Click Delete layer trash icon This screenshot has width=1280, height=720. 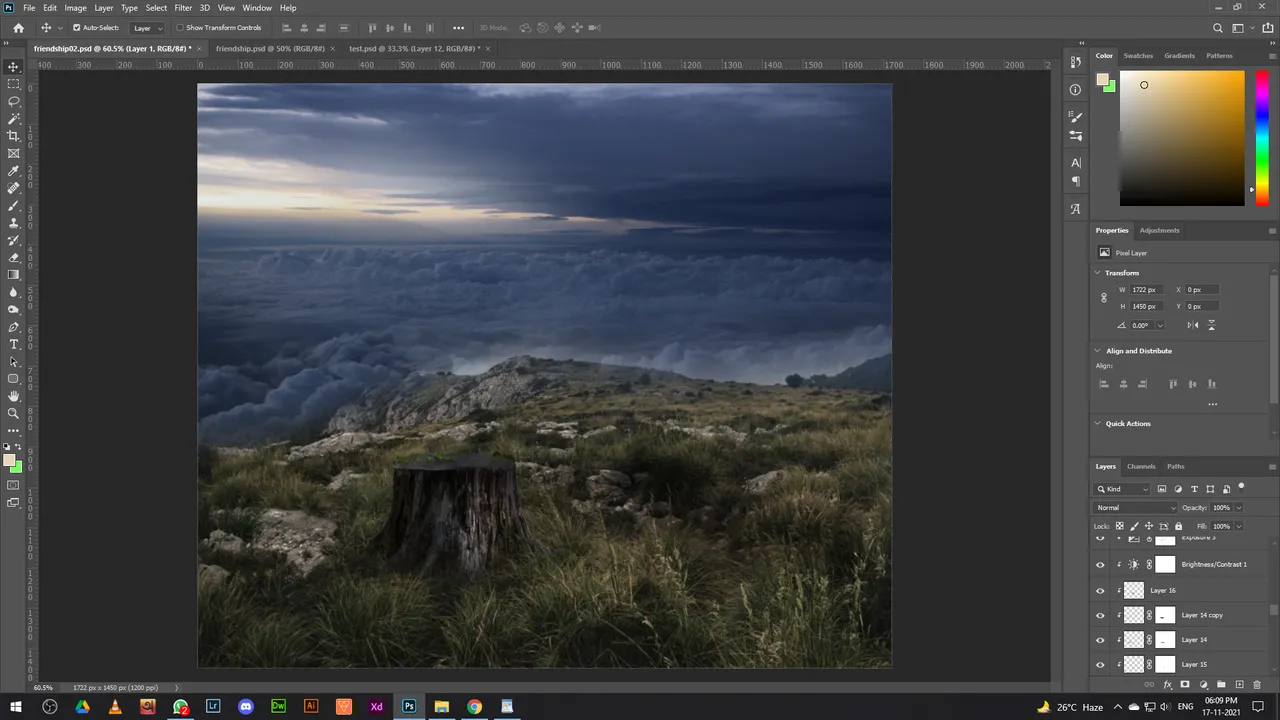click(1257, 685)
